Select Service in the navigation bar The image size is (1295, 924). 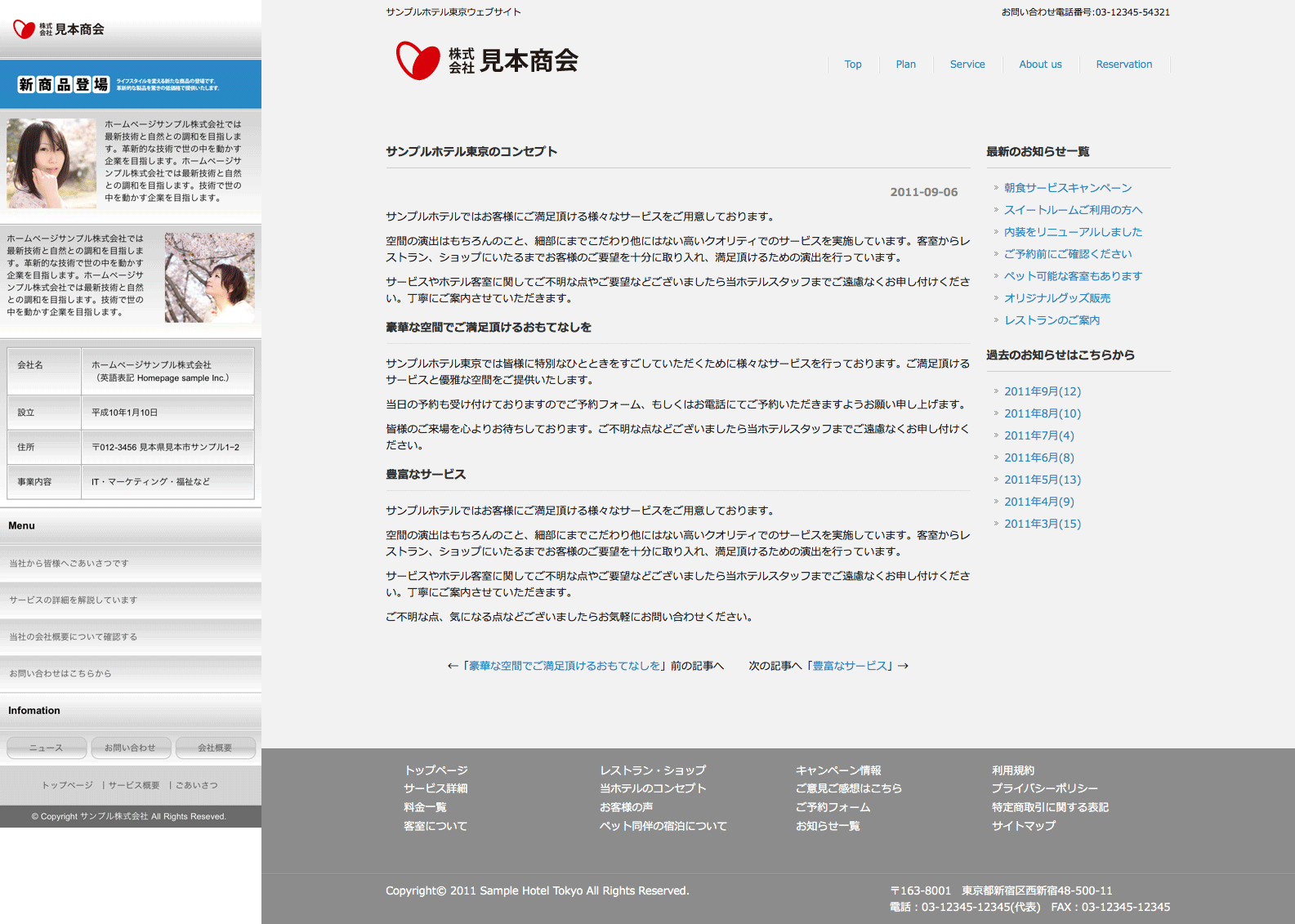pyautogui.click(x=967, y=65)
